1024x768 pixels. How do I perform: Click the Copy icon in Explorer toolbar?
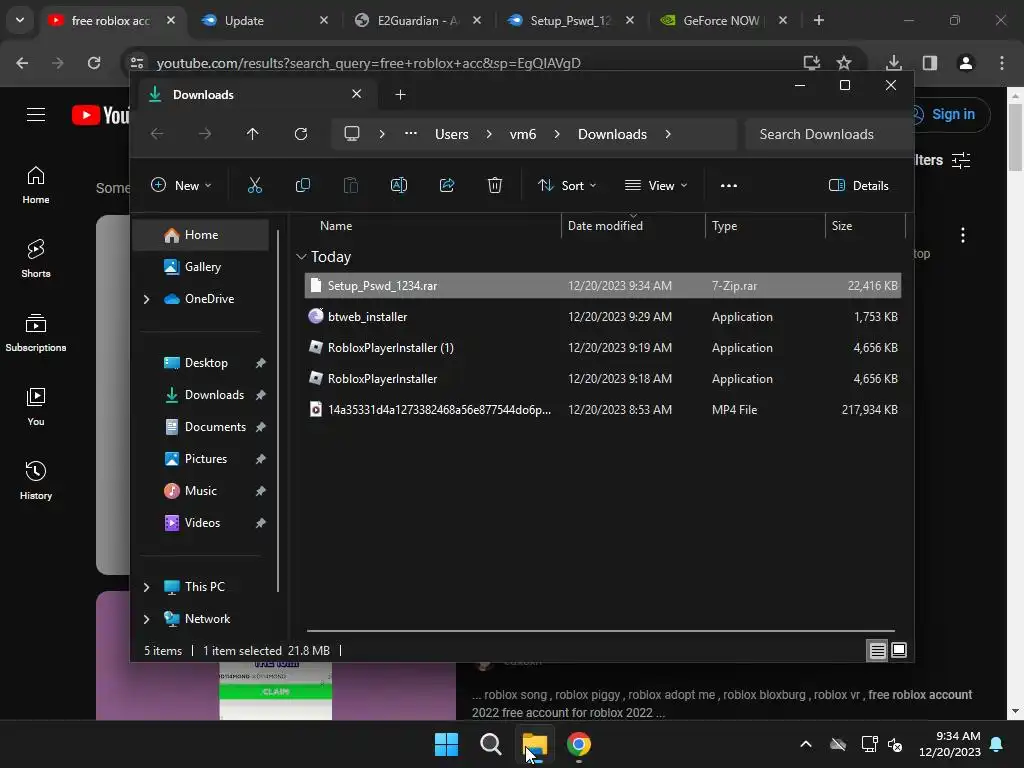pyautogui.click(x=302, y=185)
